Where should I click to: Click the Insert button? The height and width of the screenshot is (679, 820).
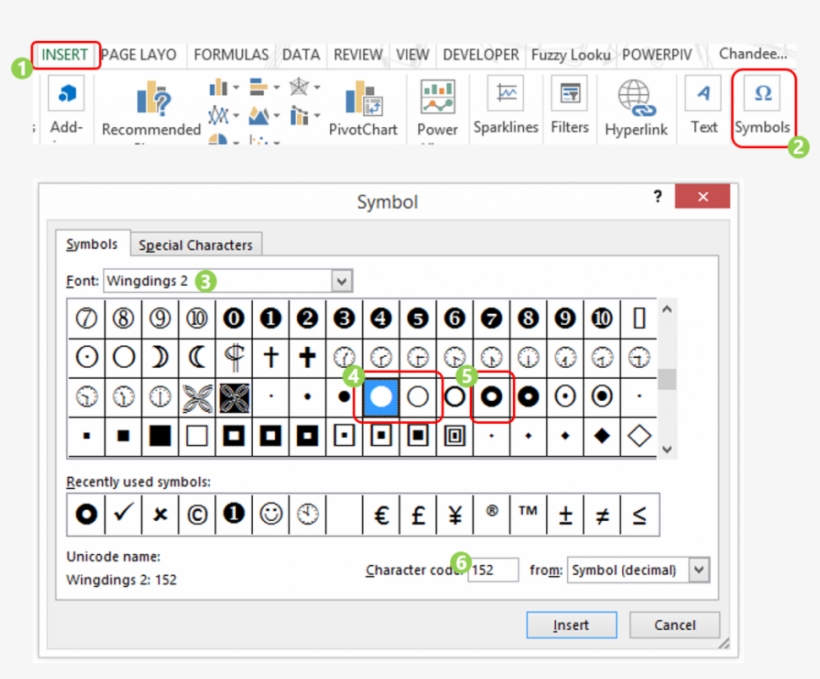click(571, 625)
